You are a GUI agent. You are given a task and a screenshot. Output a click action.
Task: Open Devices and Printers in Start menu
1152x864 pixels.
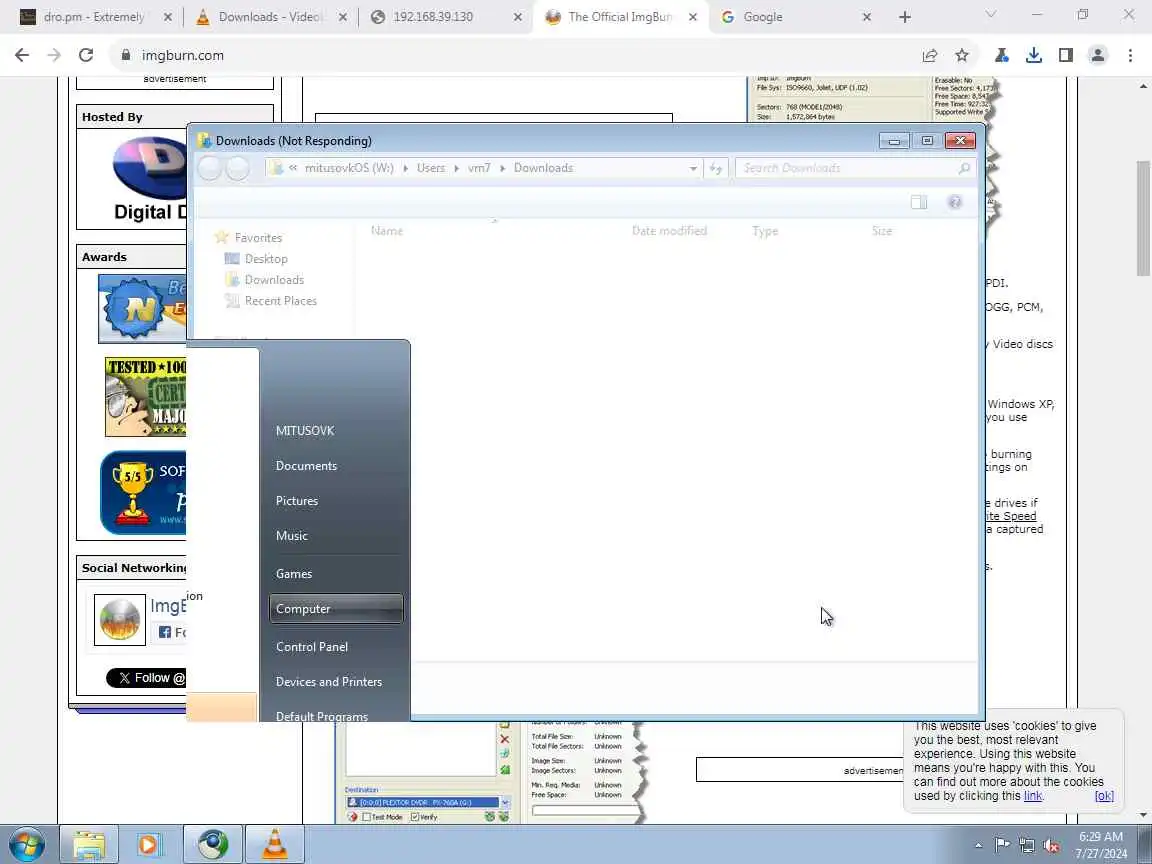click(x=328, y=682)
